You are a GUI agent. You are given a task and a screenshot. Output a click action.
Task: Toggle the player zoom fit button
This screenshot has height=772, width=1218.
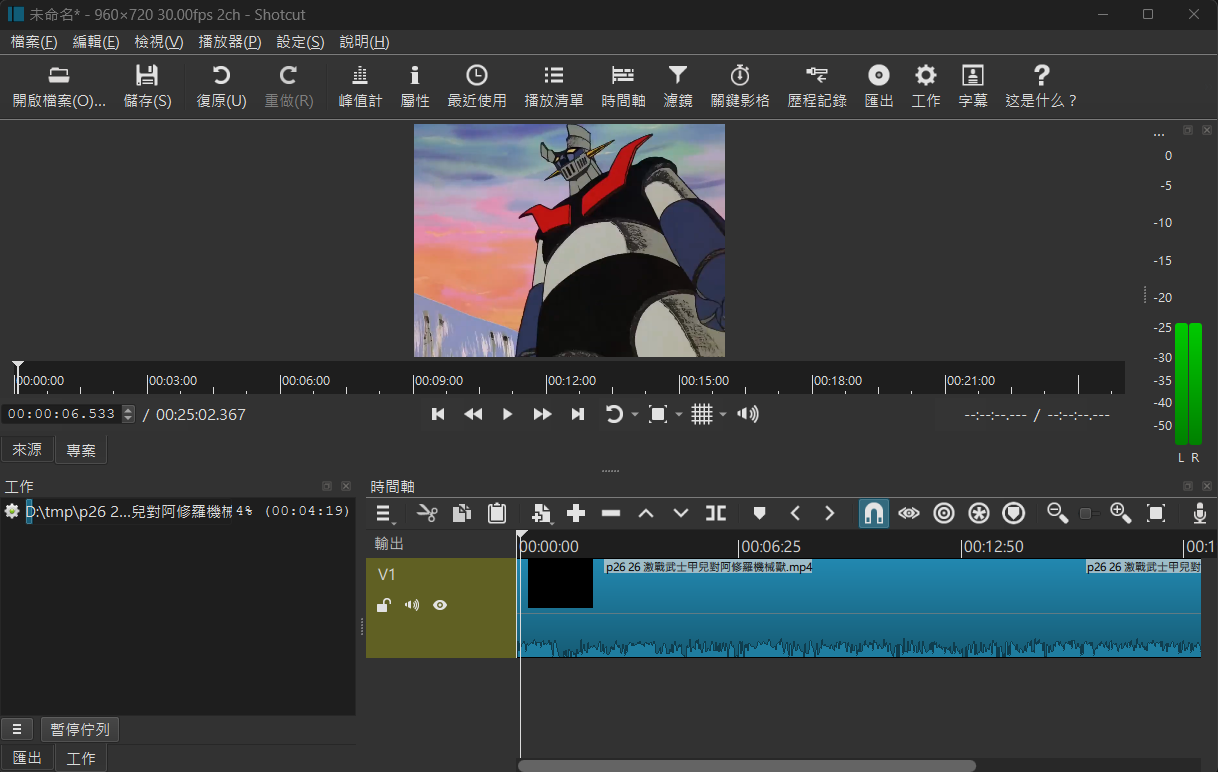tap(658, 414)
